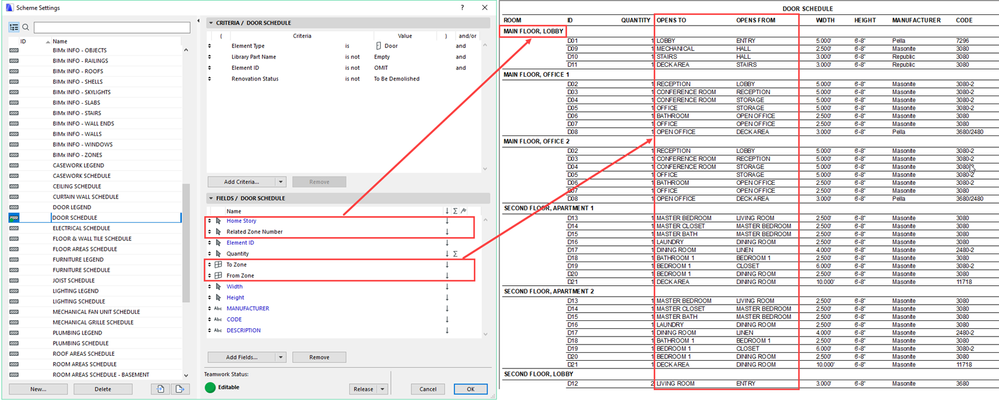Select CURTAIN WALL SCHEDULE in scheme list

(x=86, y=197)
